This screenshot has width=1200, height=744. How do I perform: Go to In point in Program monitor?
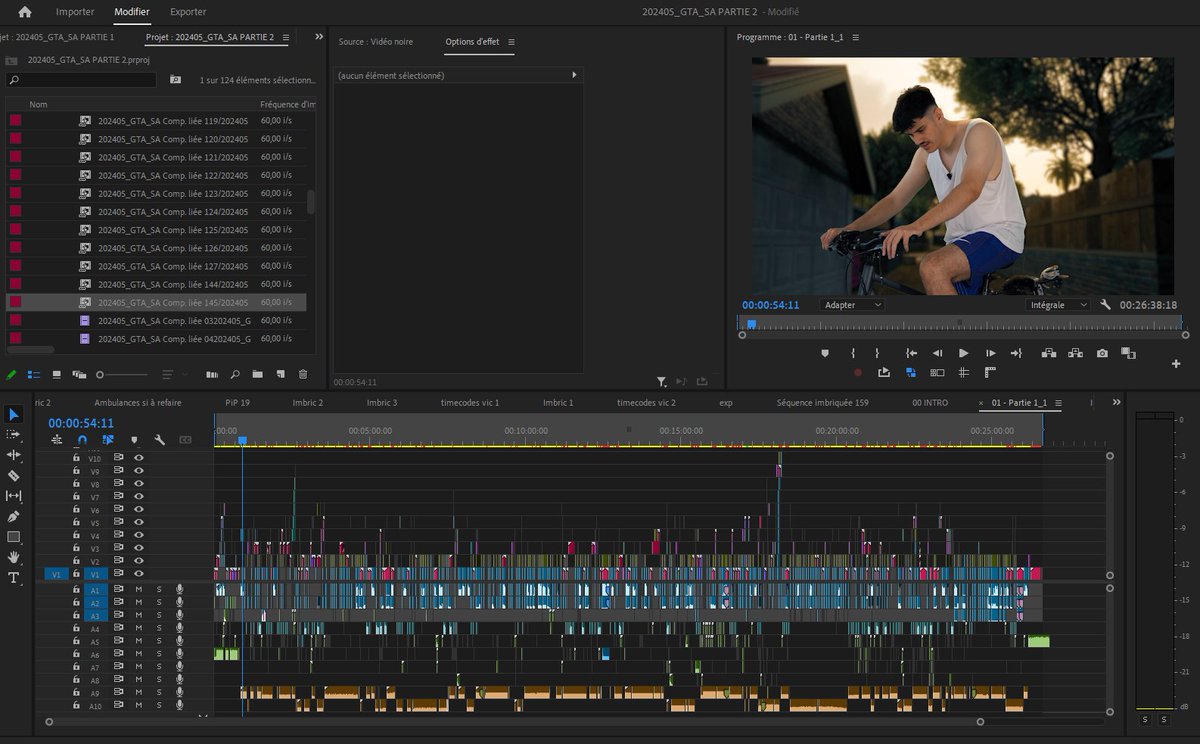click(911, 353)
